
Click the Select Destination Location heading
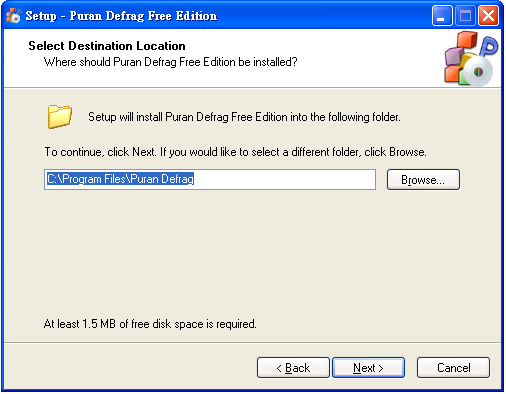coord(107,46)
